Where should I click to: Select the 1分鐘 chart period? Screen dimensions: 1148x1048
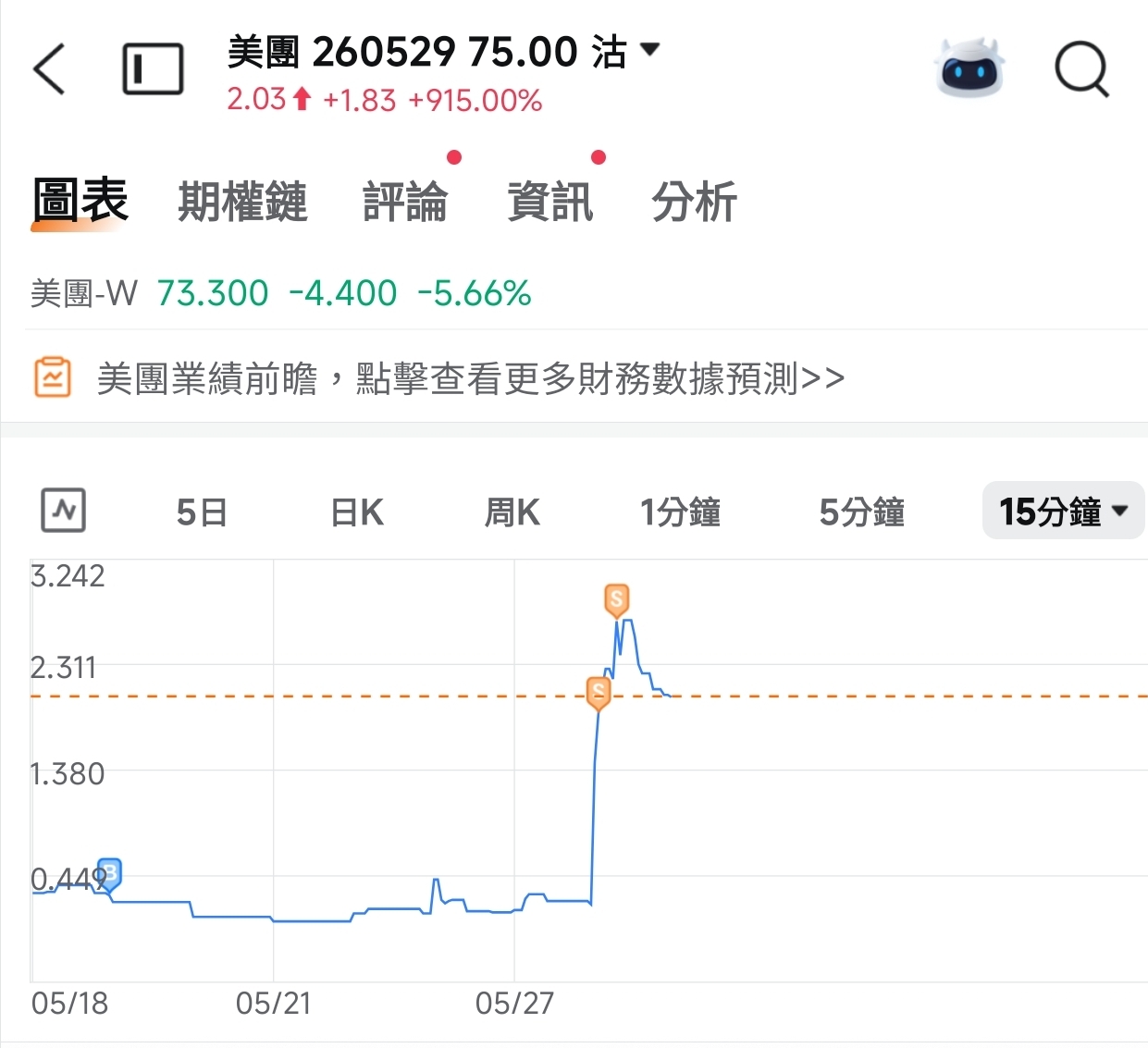click(x=681, y=512)
